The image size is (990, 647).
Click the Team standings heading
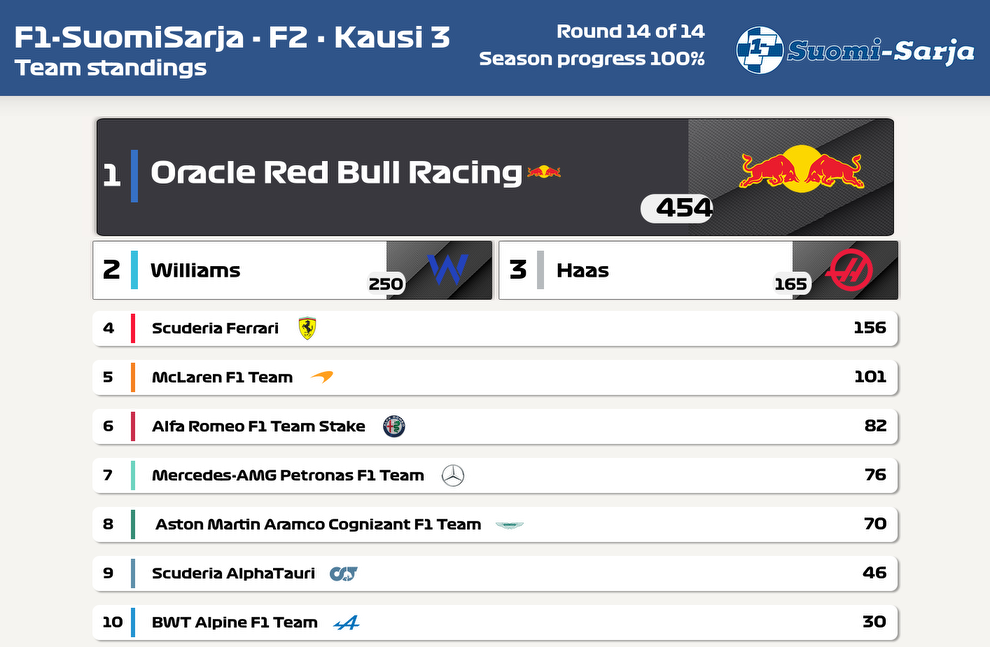pos(110,68)
